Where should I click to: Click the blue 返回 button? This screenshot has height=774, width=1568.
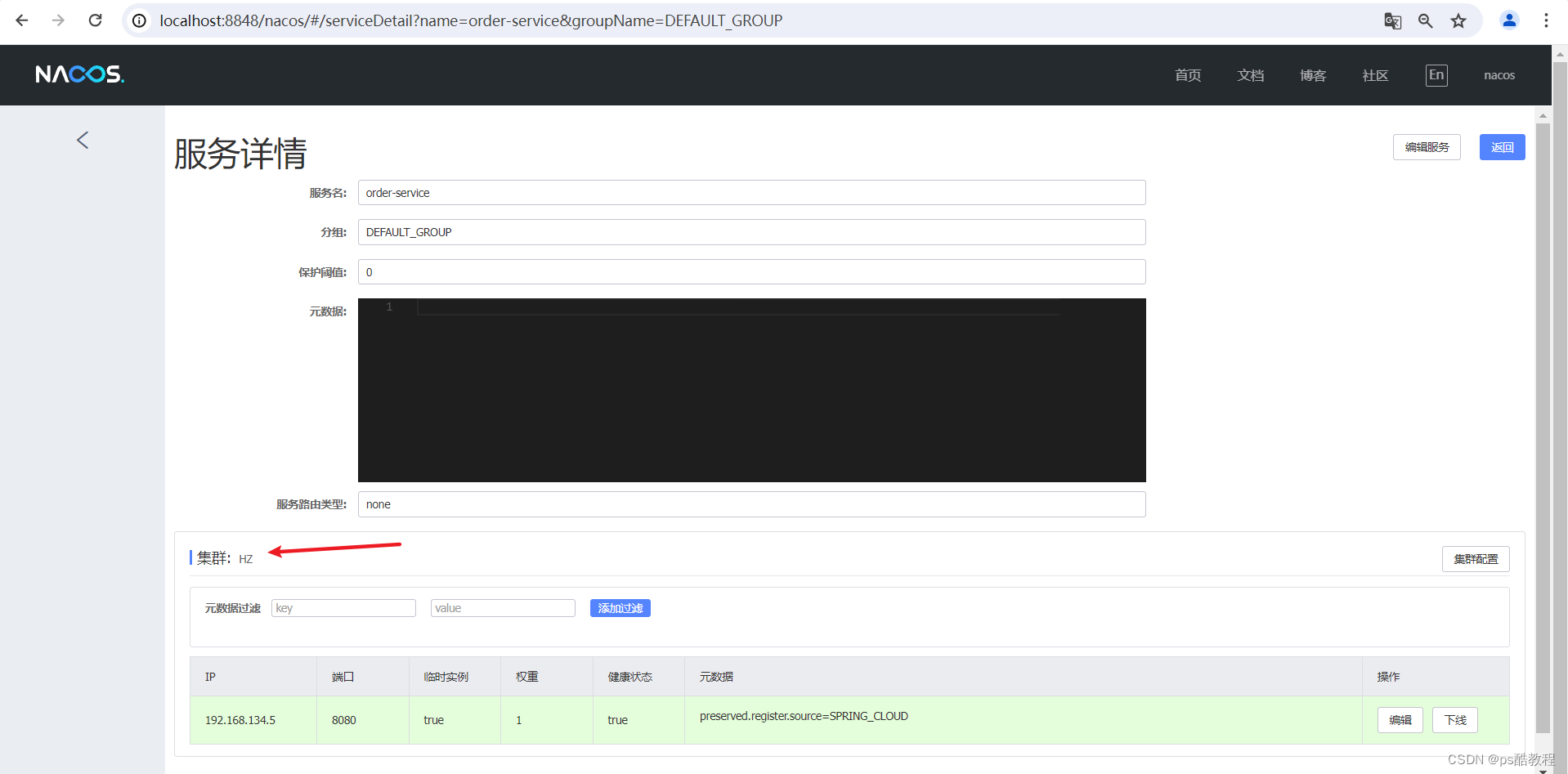pos(1502,147)
